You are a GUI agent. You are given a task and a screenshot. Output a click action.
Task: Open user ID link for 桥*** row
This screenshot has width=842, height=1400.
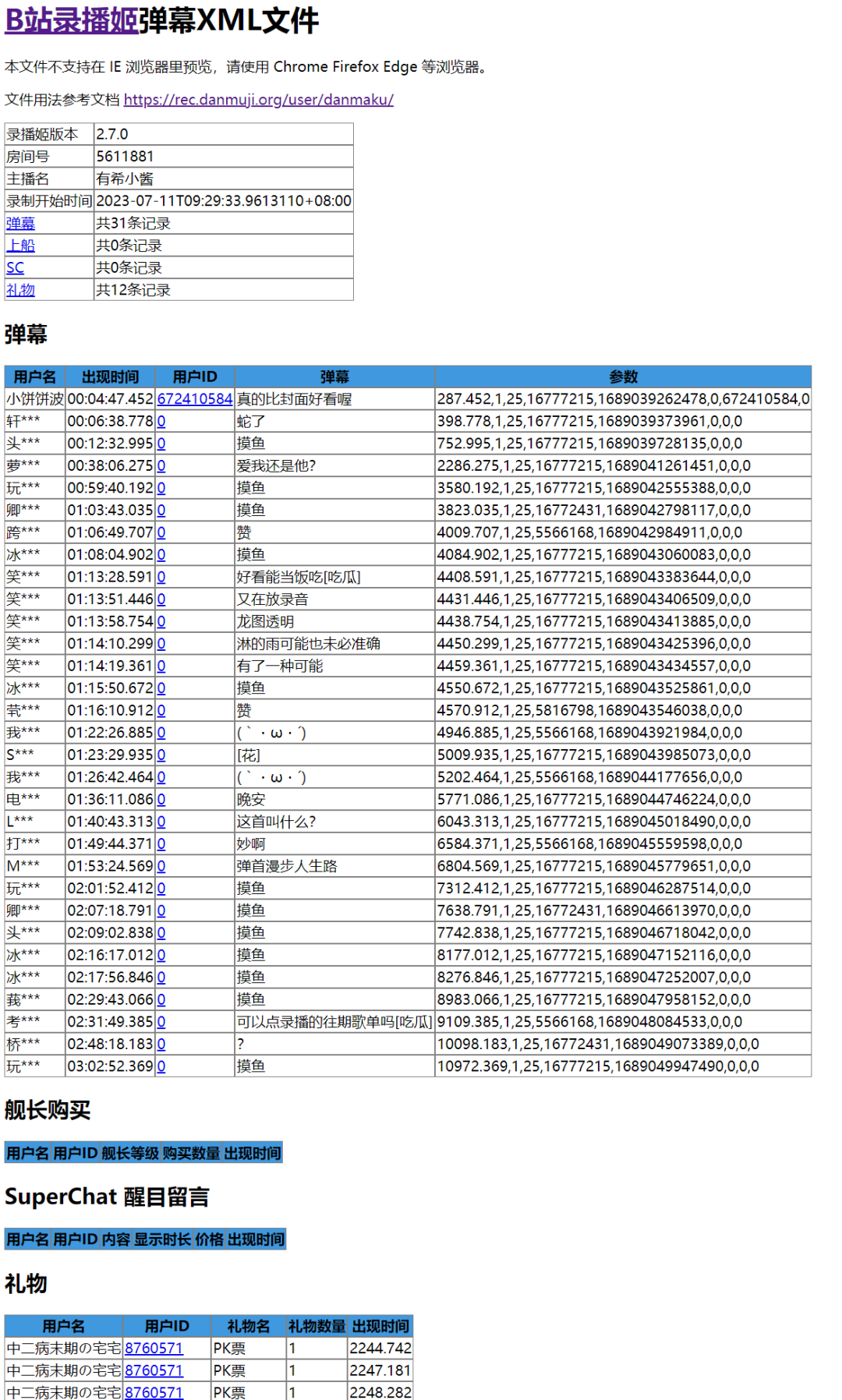(161, 1044)
